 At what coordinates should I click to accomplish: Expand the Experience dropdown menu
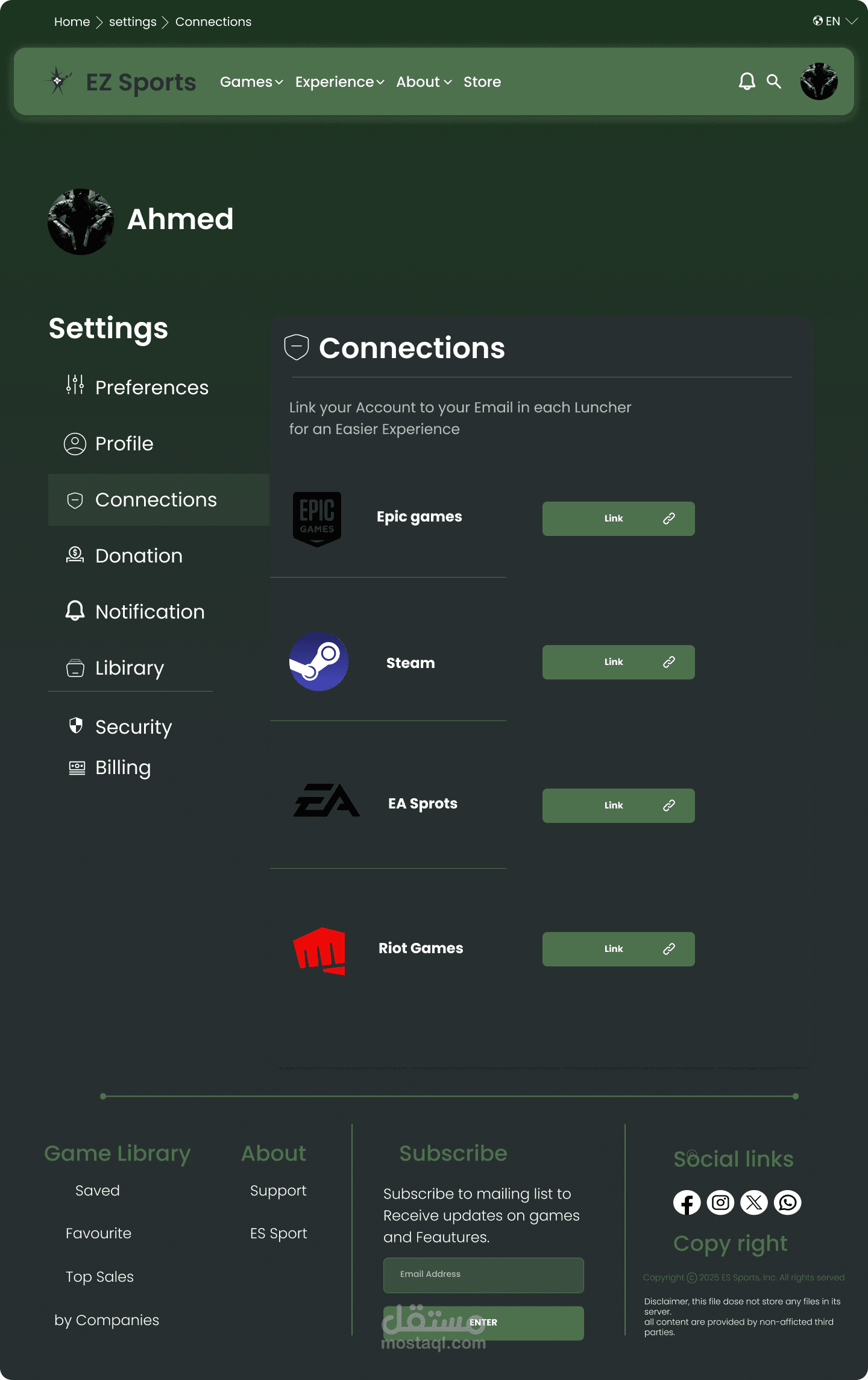tap(339, 82)
